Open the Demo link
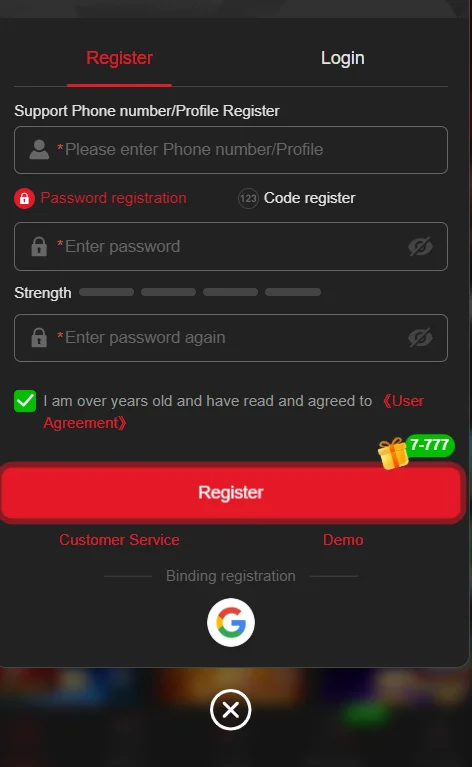 click(x=343, y=540)
